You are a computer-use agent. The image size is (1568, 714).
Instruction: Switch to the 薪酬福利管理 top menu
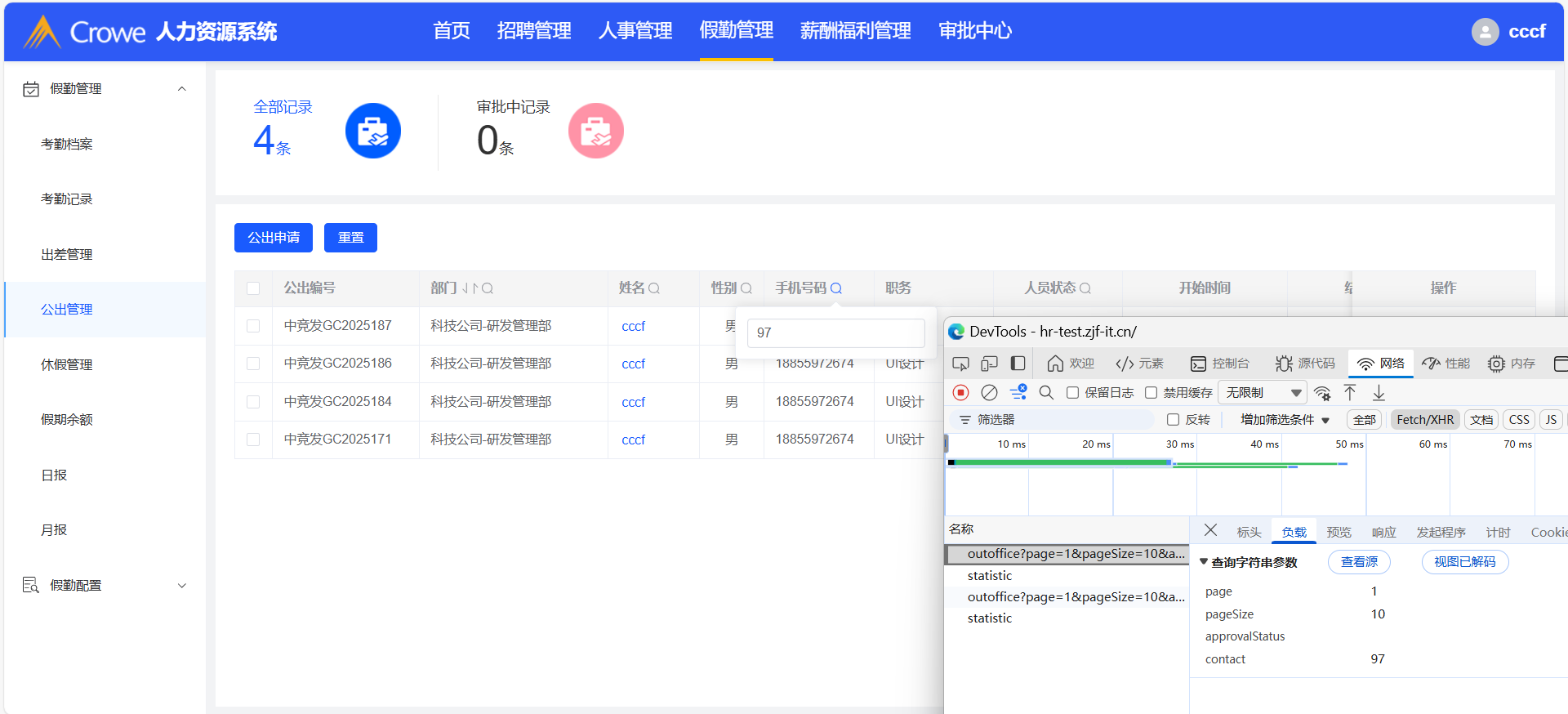[855, 31]
